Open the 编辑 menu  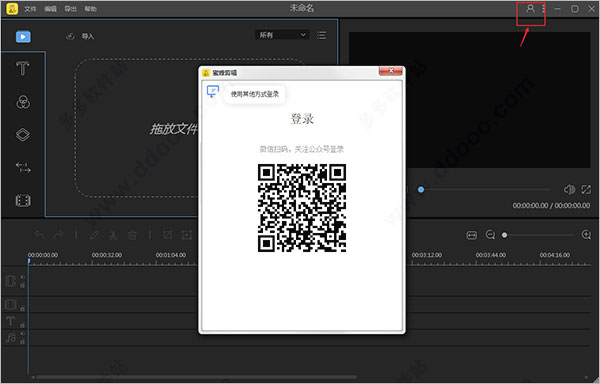tap(51, 8)
